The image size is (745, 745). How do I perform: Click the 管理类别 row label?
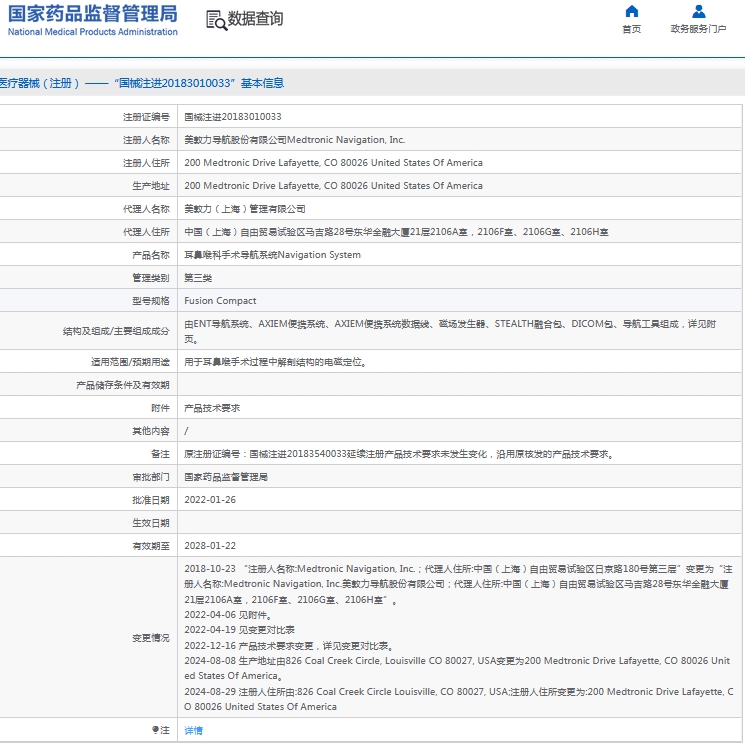[151, 278]
